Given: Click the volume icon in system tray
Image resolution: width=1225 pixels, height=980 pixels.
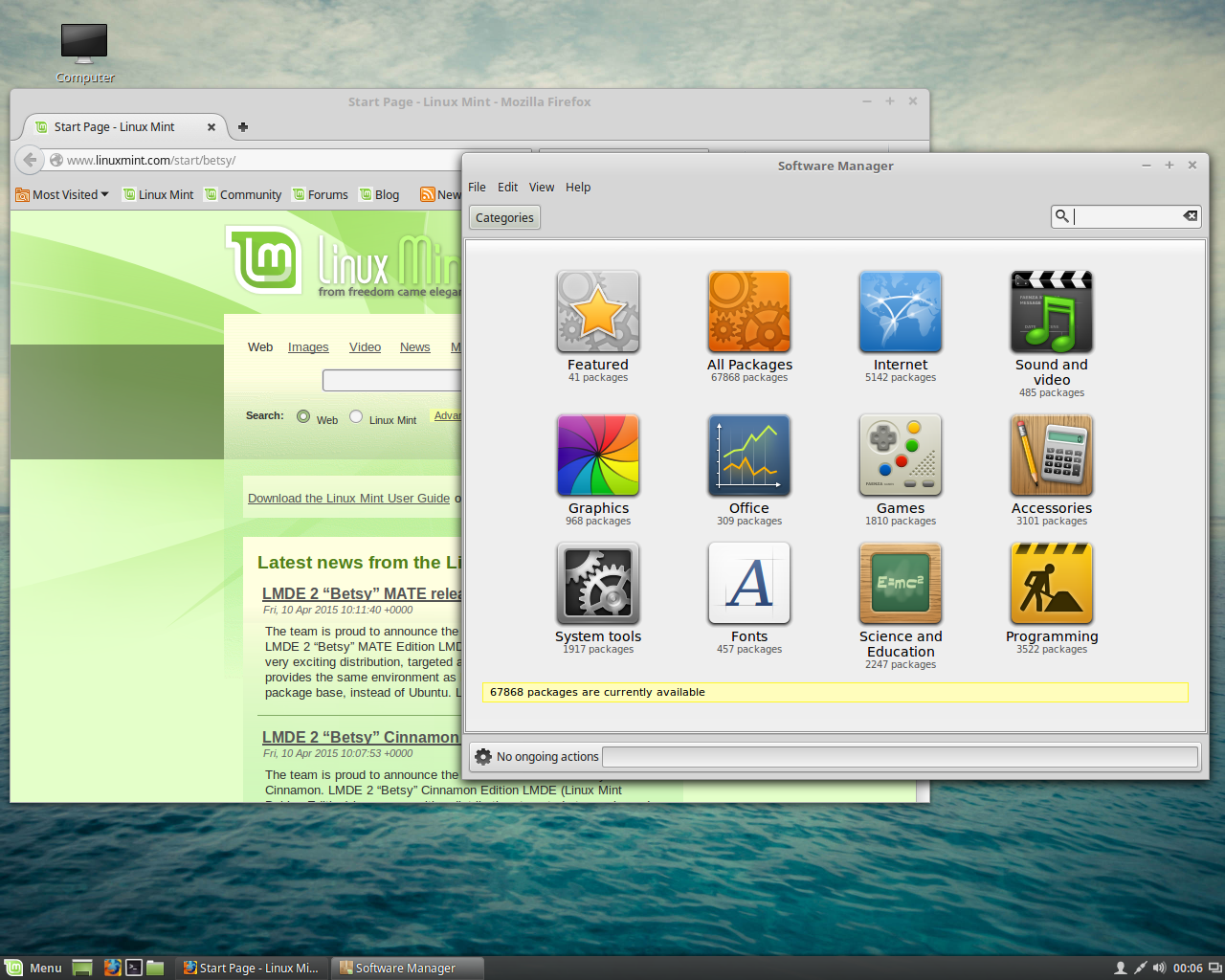Looking at the screenshot, I should coord(1160,968).
